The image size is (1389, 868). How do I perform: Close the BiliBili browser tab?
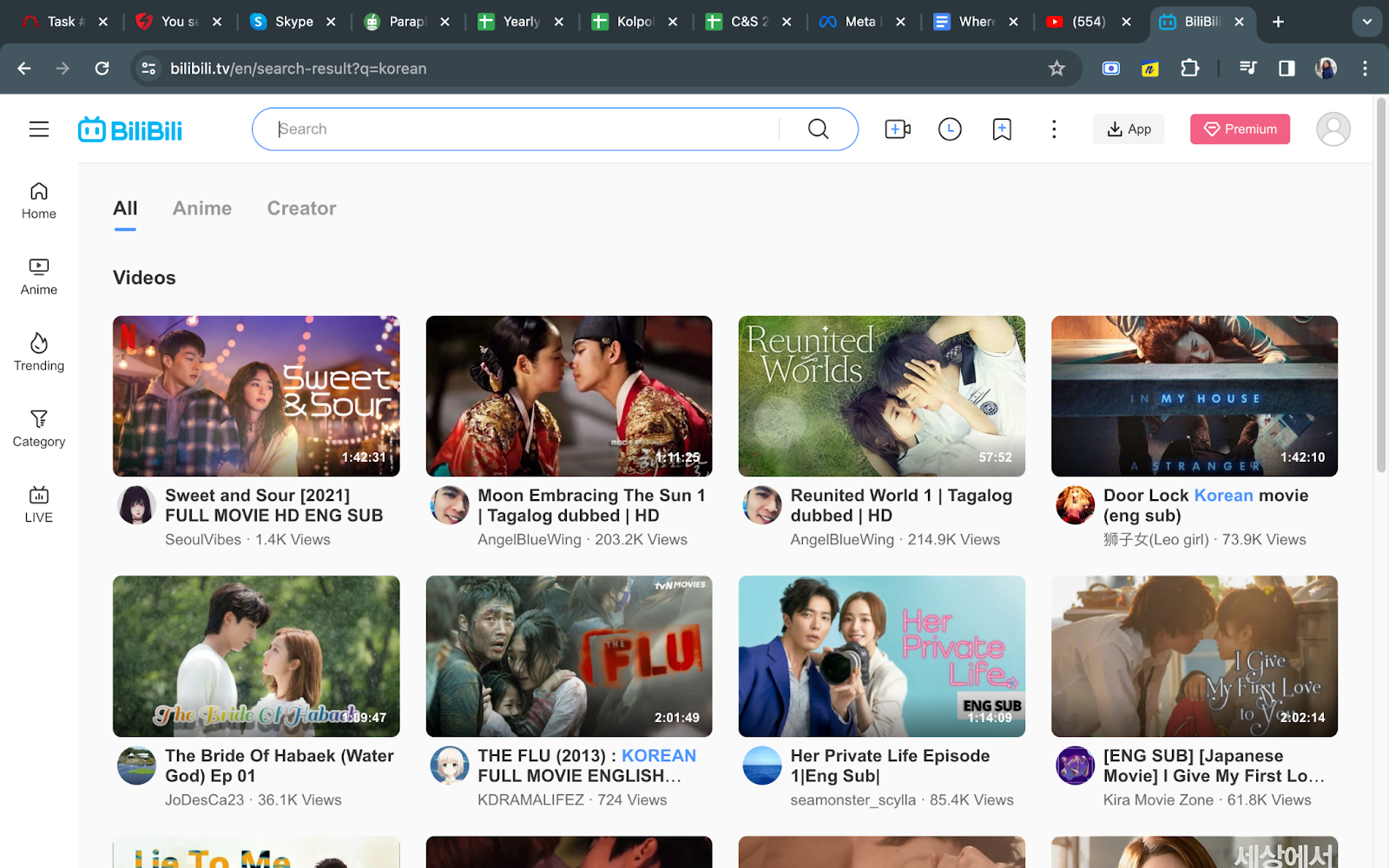coord(1240,22)
